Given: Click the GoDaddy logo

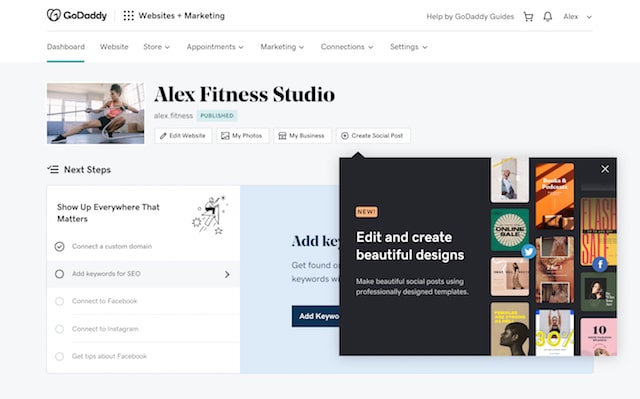Looking at the screenshot, I should click(x=77, y=16).
